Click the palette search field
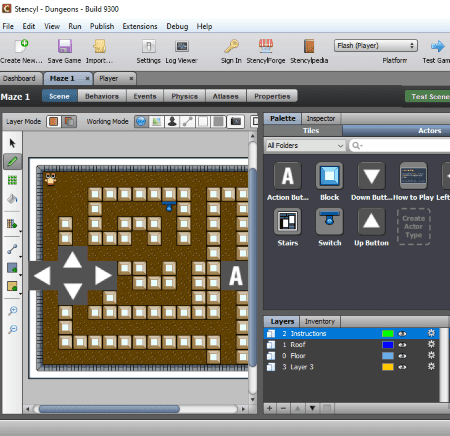Image resolution: width=450 pixels, height=436 pixels. pyautogui.click(x=400, y=146)
